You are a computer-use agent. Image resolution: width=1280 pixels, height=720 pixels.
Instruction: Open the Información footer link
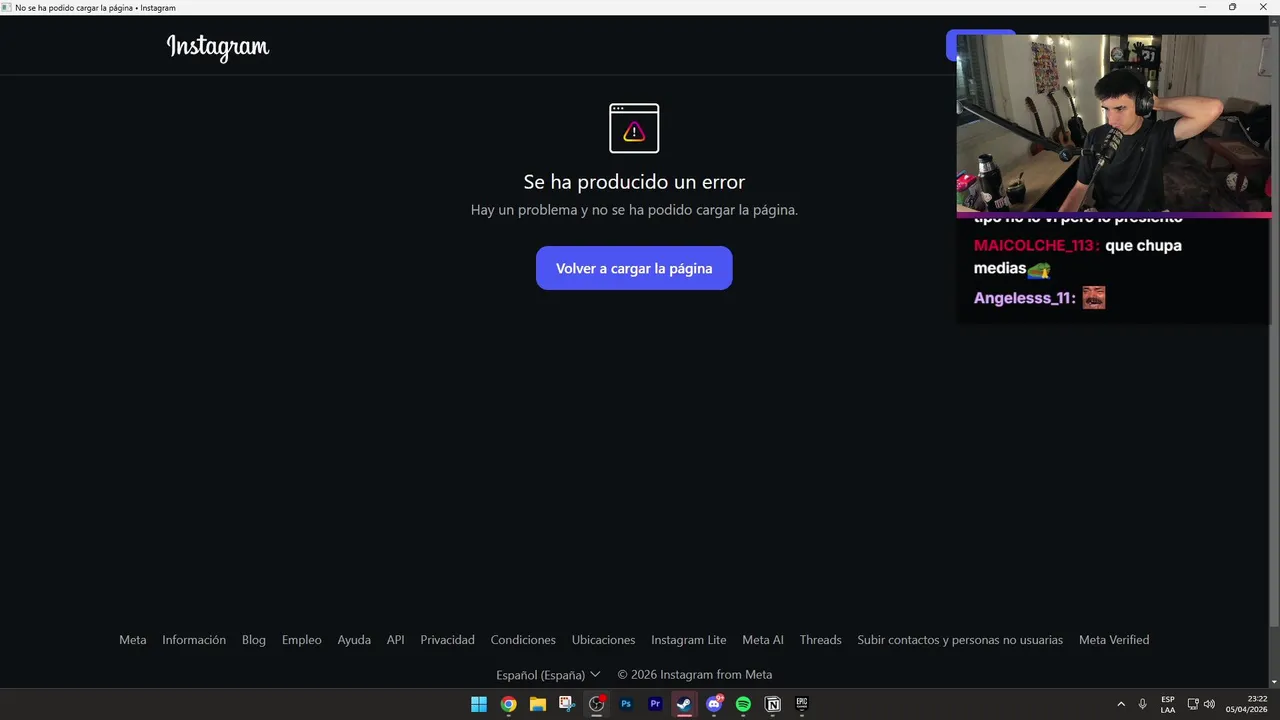click(194, 640)
